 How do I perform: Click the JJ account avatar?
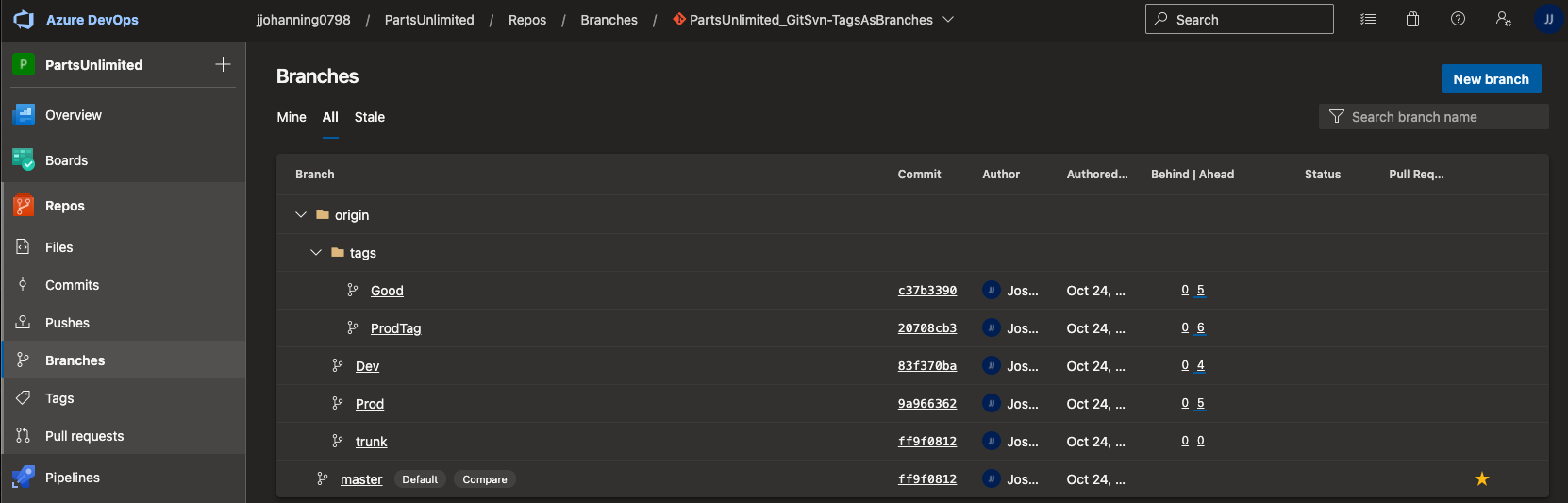pyautogui.click(x=1548, y=19)
